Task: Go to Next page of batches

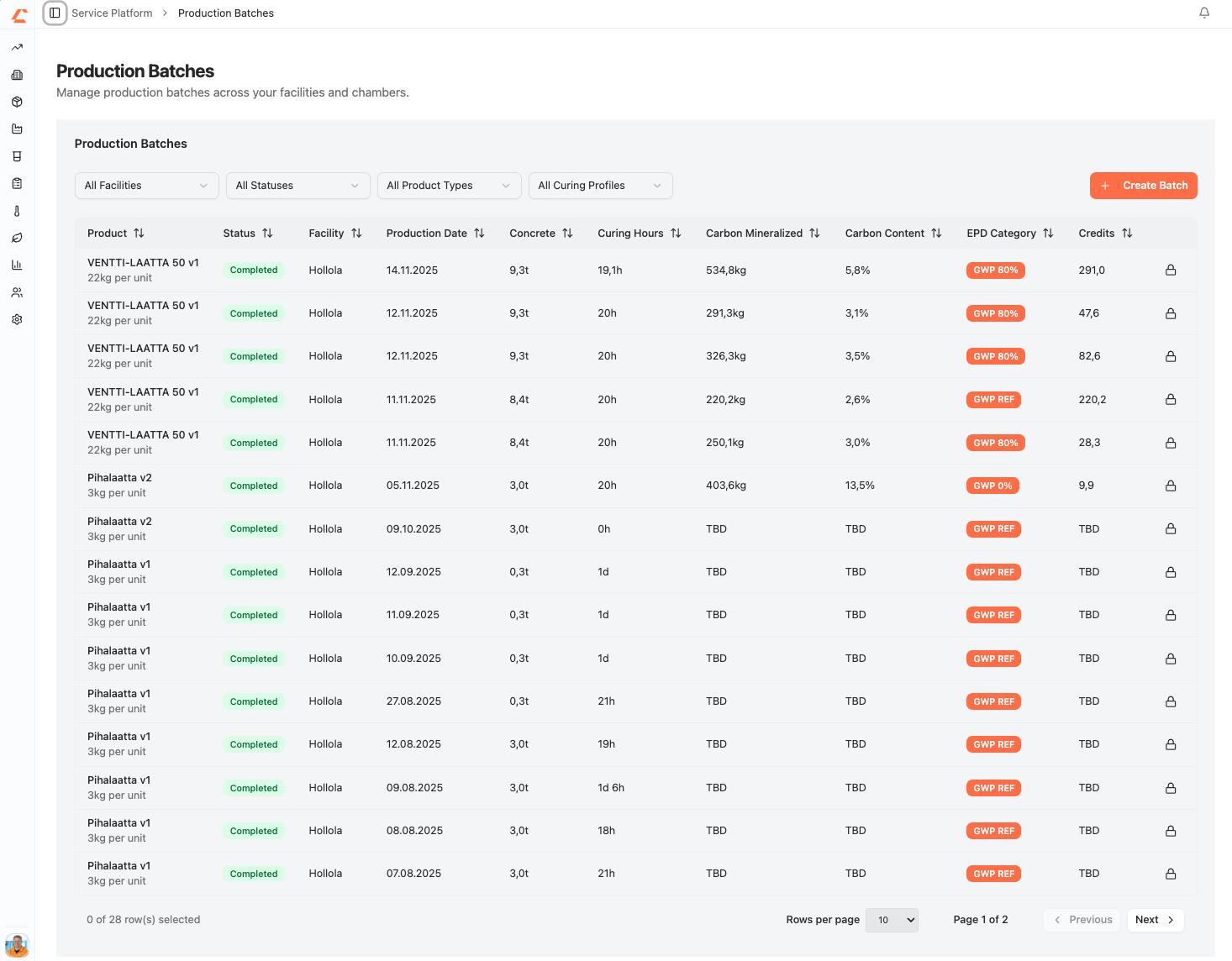Action: 1155,920
